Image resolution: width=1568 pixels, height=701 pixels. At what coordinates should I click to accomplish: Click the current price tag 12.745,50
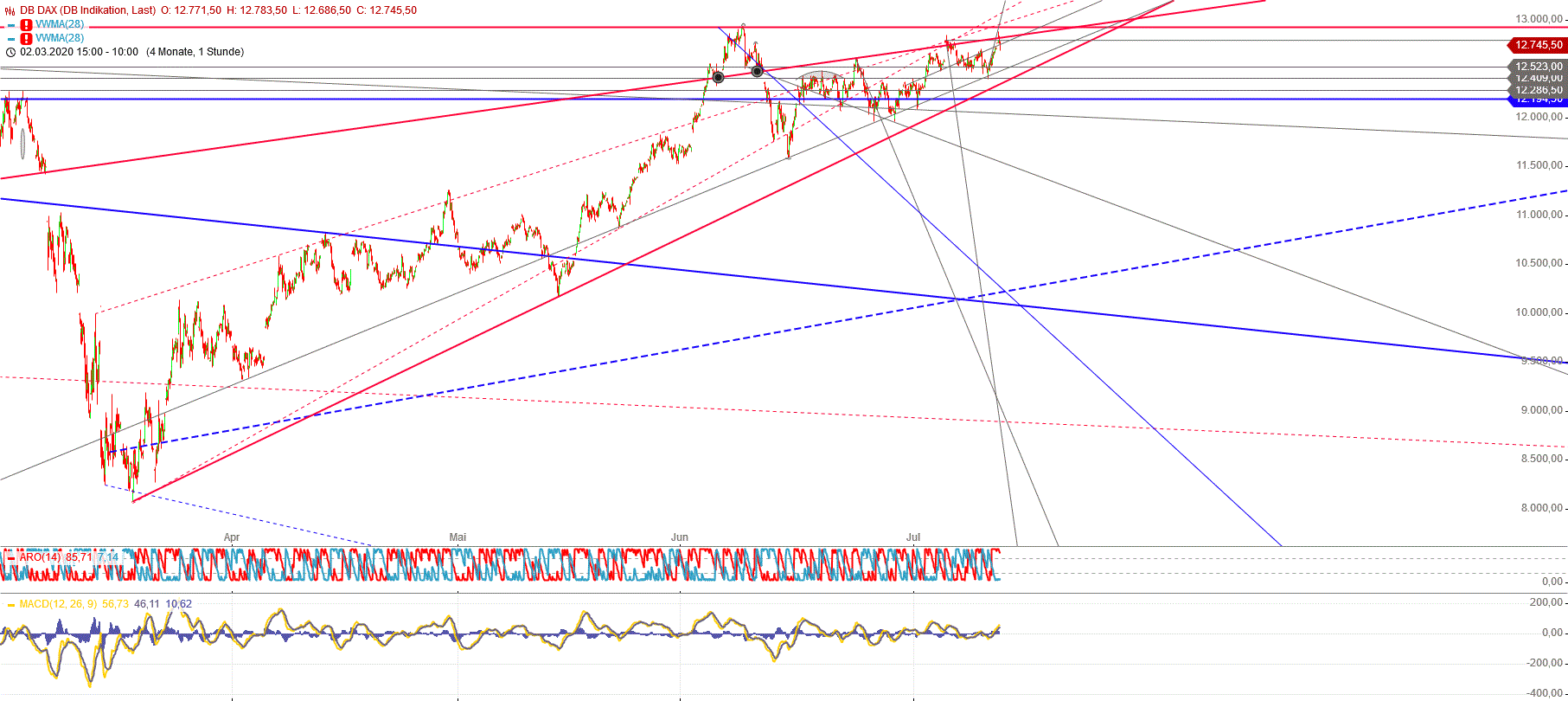pos(1537,45)
